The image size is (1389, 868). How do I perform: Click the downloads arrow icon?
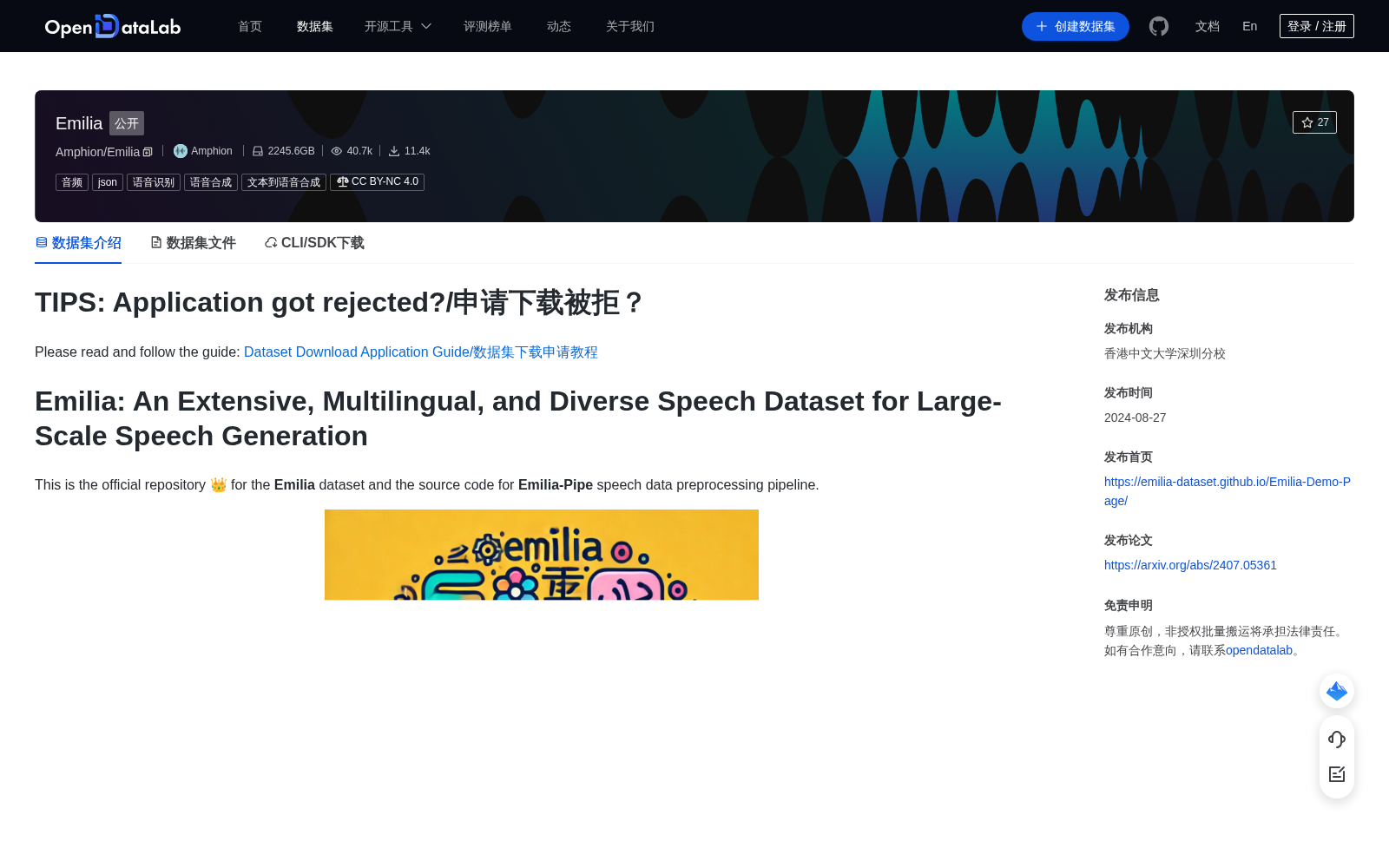[394, 151]
